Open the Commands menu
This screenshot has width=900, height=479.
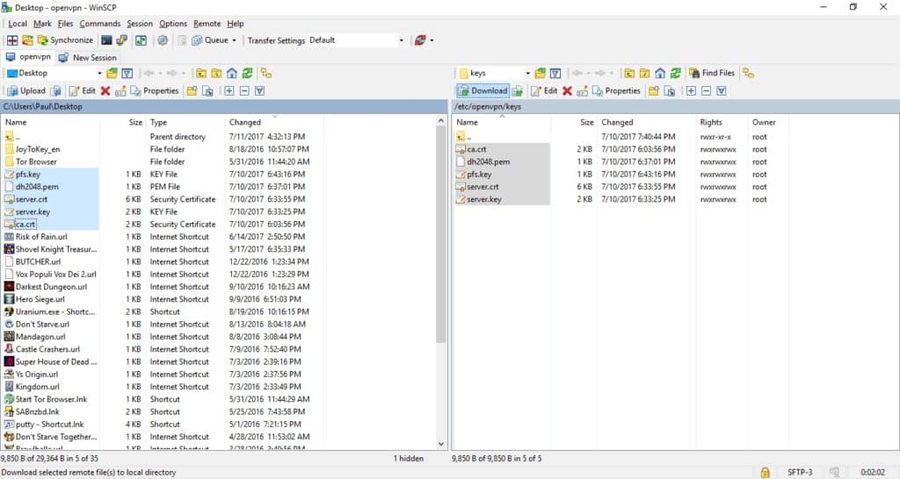tap(100, 23)
